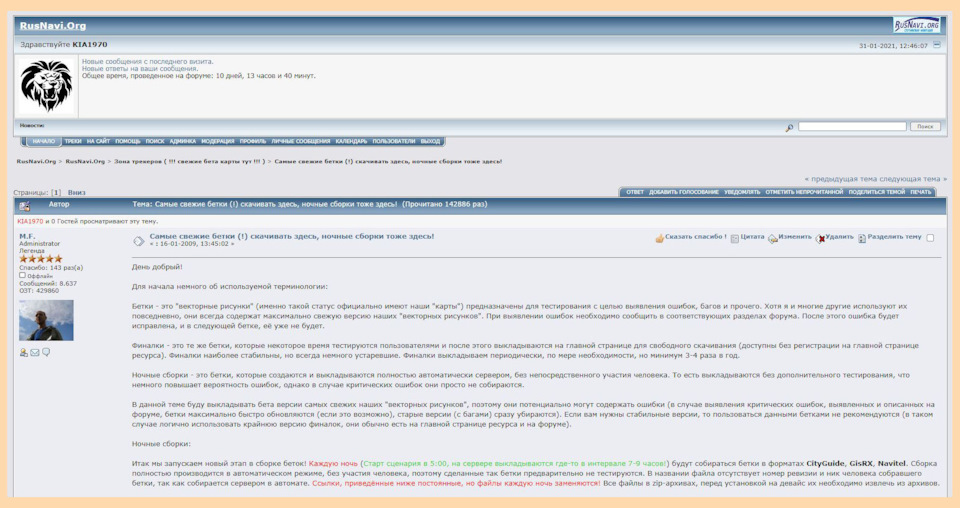960x508 pixels.
Task: Click the post icon beside the message title
Action: (x=139, y=241)
